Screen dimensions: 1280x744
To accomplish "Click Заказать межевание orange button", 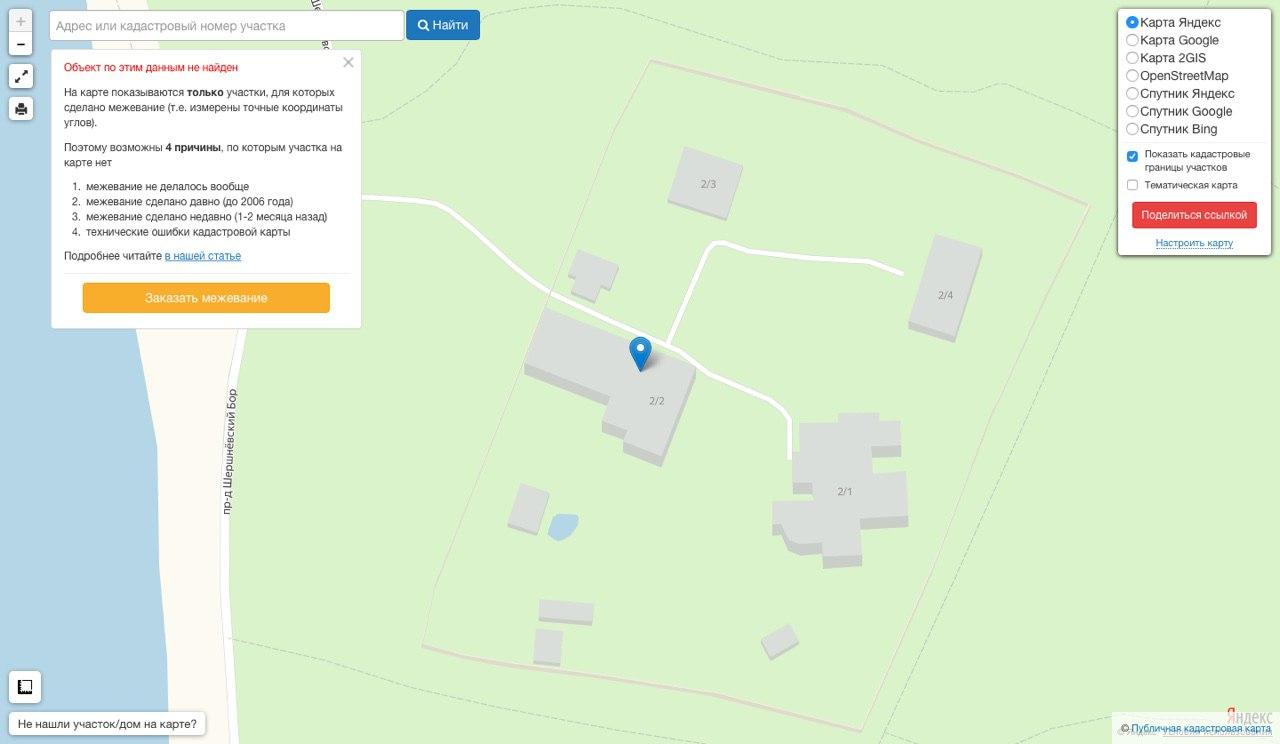I will 206,298.
